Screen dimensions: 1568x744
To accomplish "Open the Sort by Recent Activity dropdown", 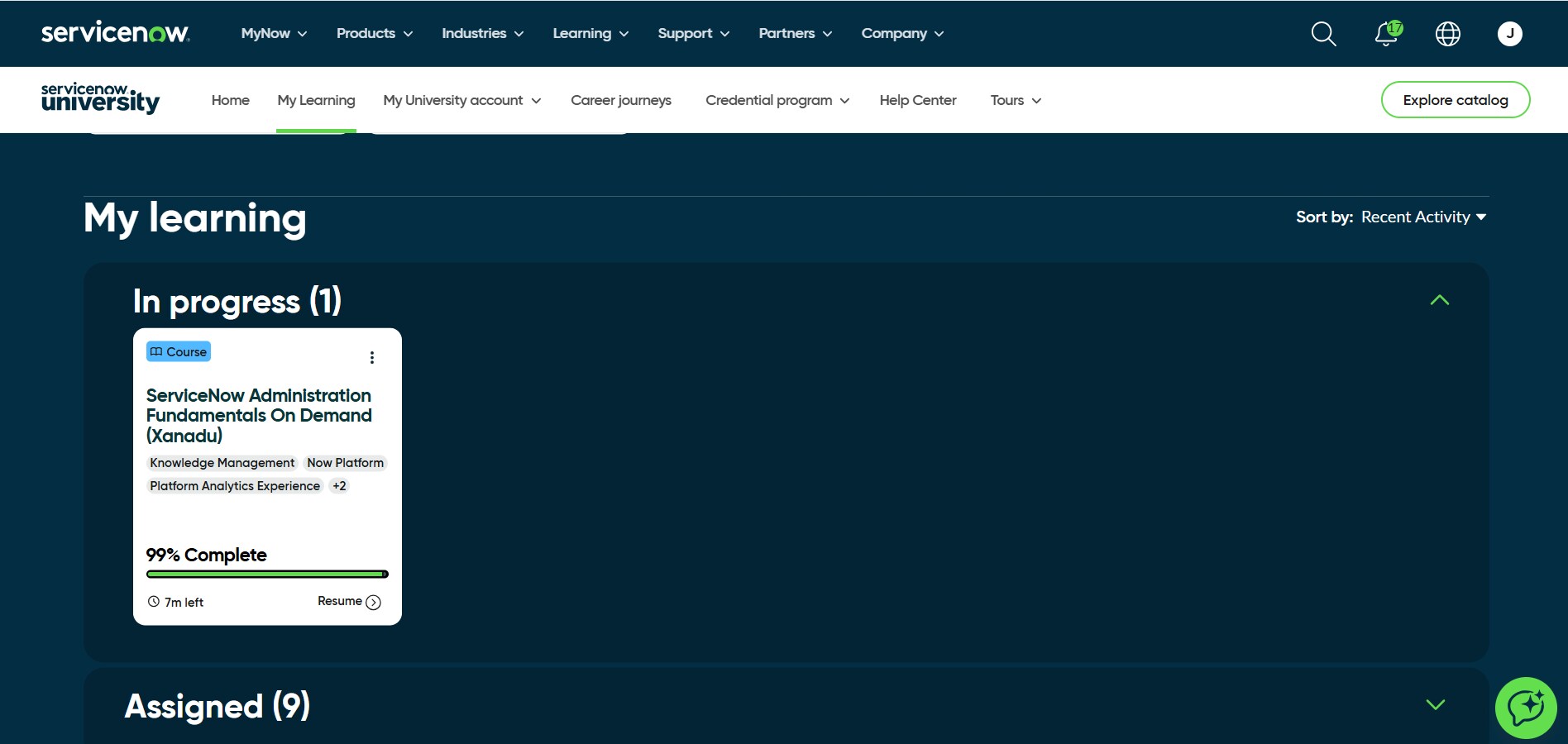I will pyautogui.click(x=1423, y=217).
